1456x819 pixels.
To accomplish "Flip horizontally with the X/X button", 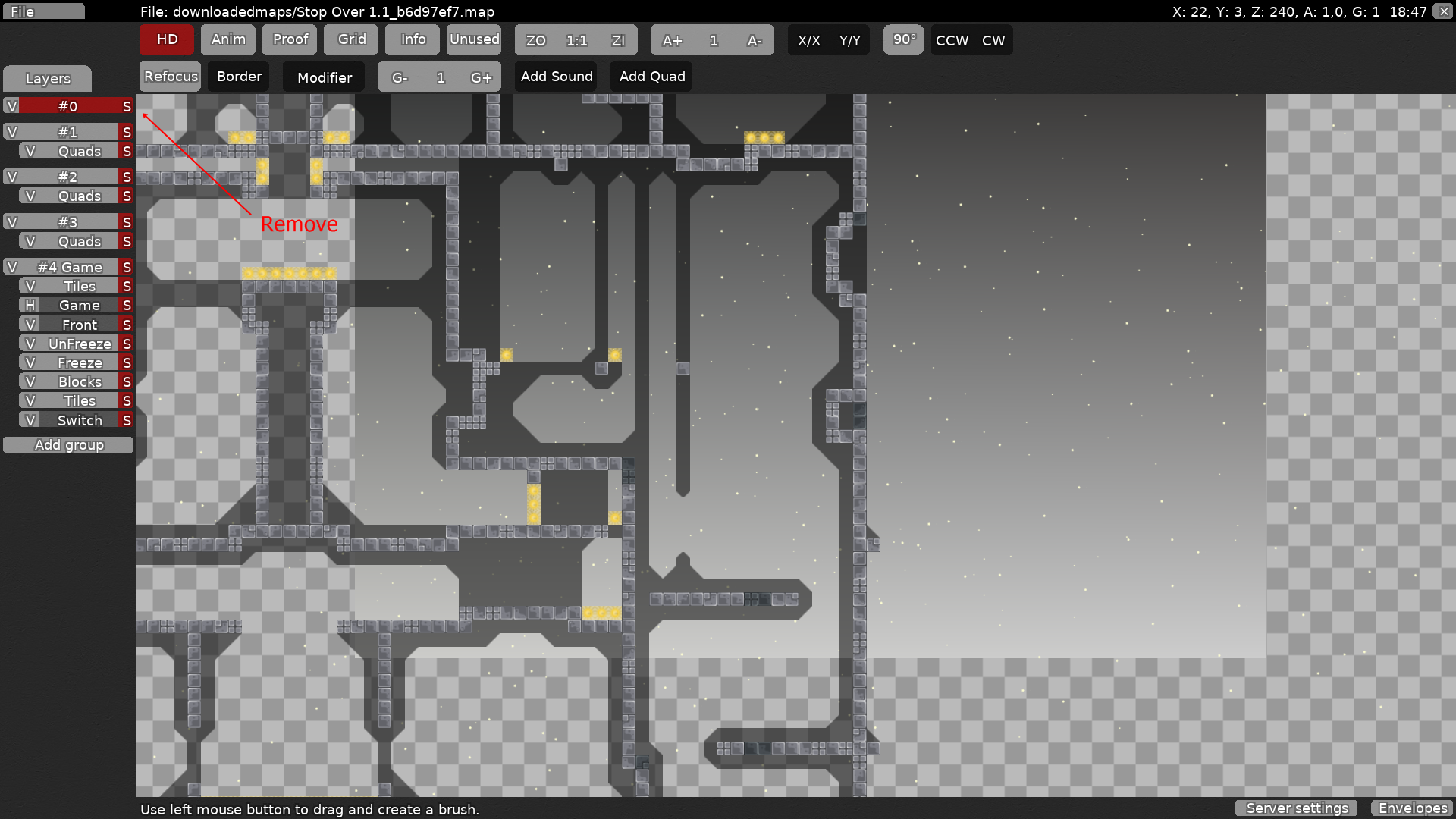I will tap(808, 40).
